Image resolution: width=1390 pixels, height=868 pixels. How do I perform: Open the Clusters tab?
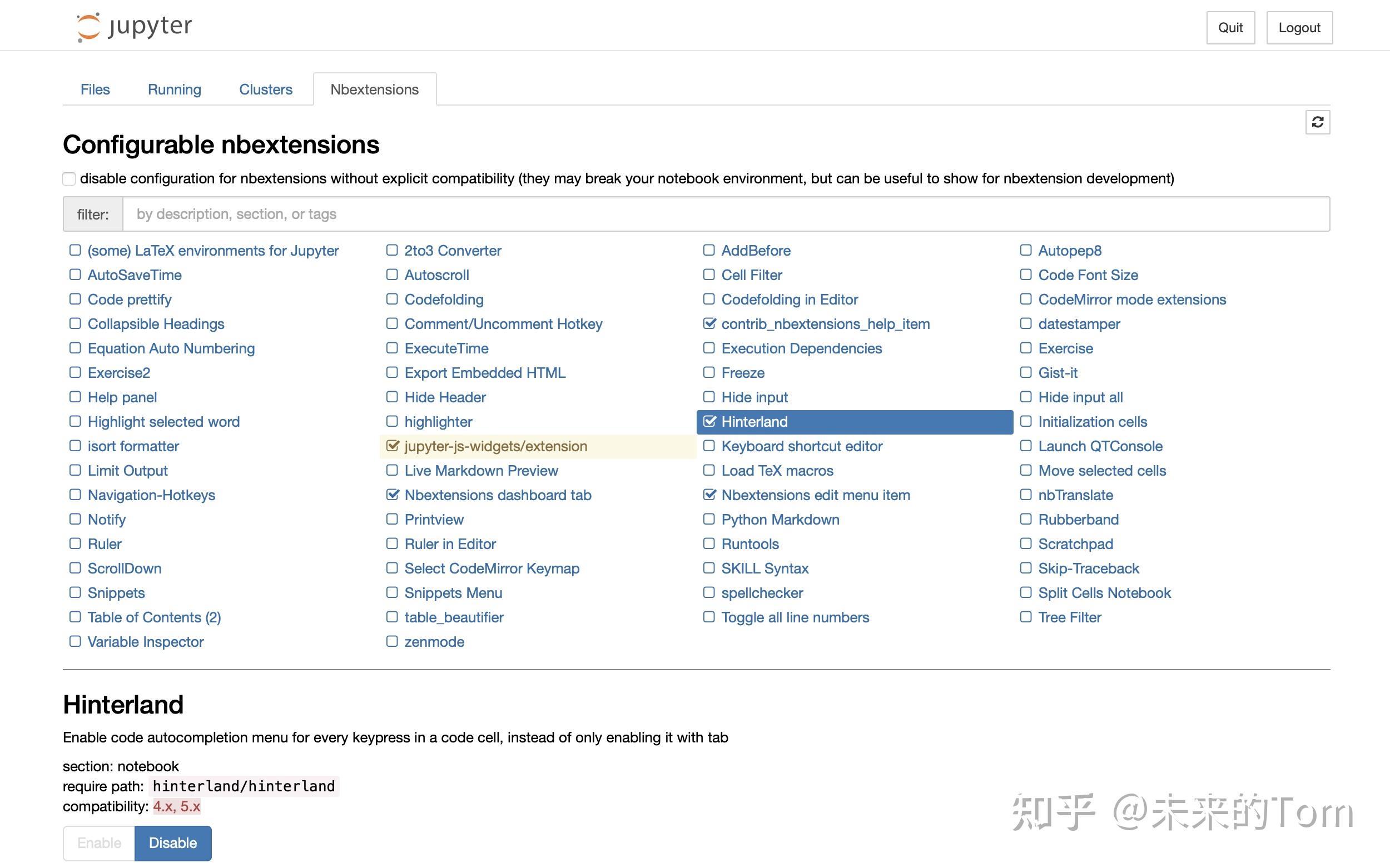[265, 89]
